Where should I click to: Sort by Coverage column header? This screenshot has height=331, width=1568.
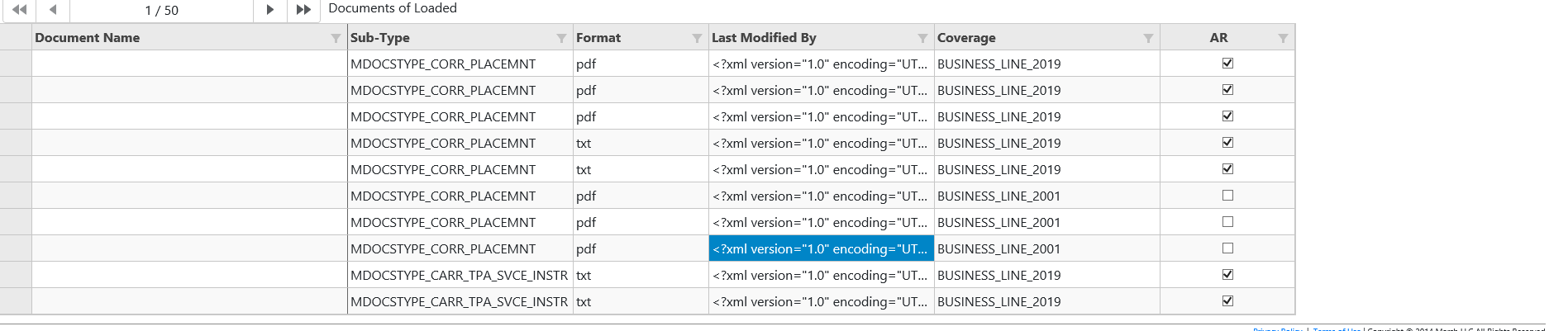(966, 38)
